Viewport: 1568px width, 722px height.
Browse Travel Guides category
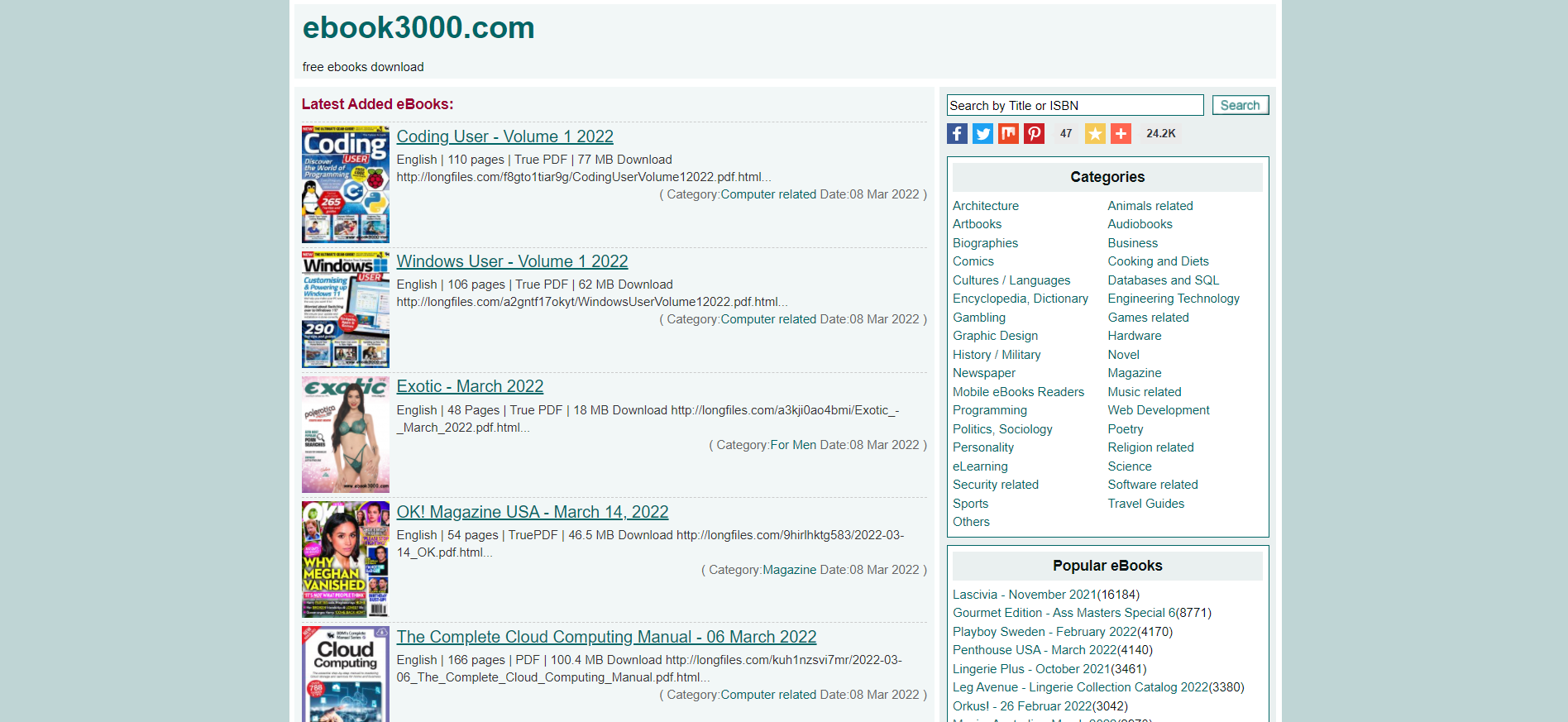pos(1145,504)
